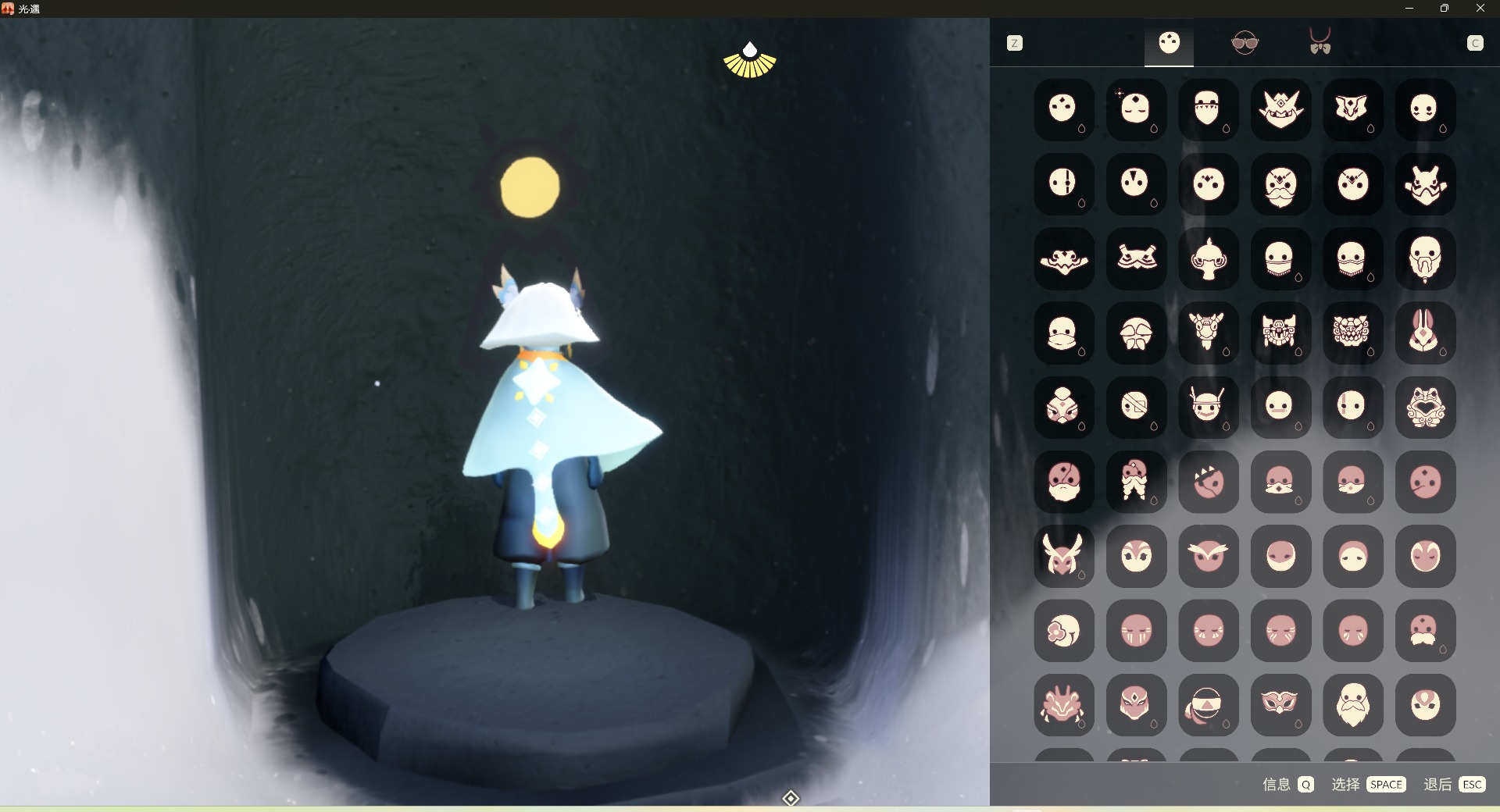Pick the topknot mask with red cheeks

tap(1063, 408)
